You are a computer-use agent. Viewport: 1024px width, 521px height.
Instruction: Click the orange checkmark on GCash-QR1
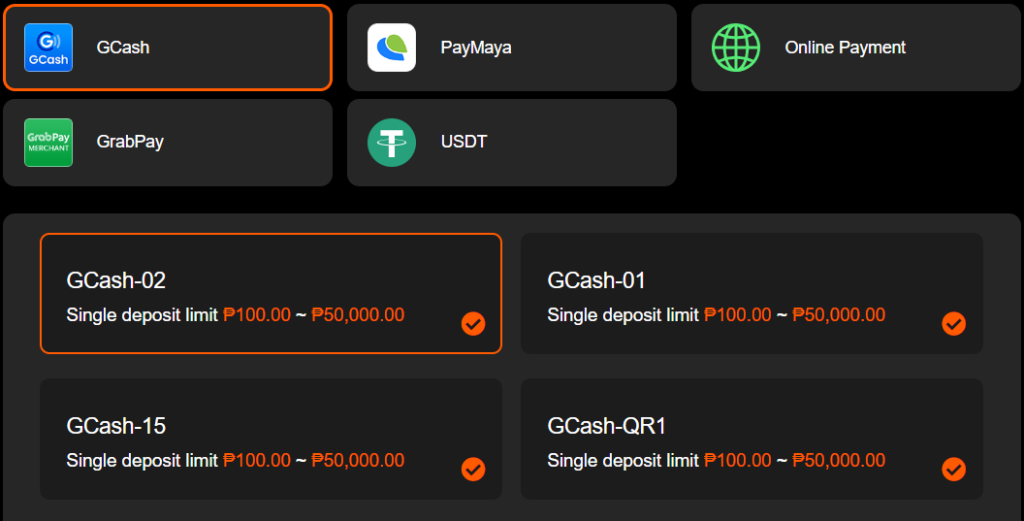[953, 469]
